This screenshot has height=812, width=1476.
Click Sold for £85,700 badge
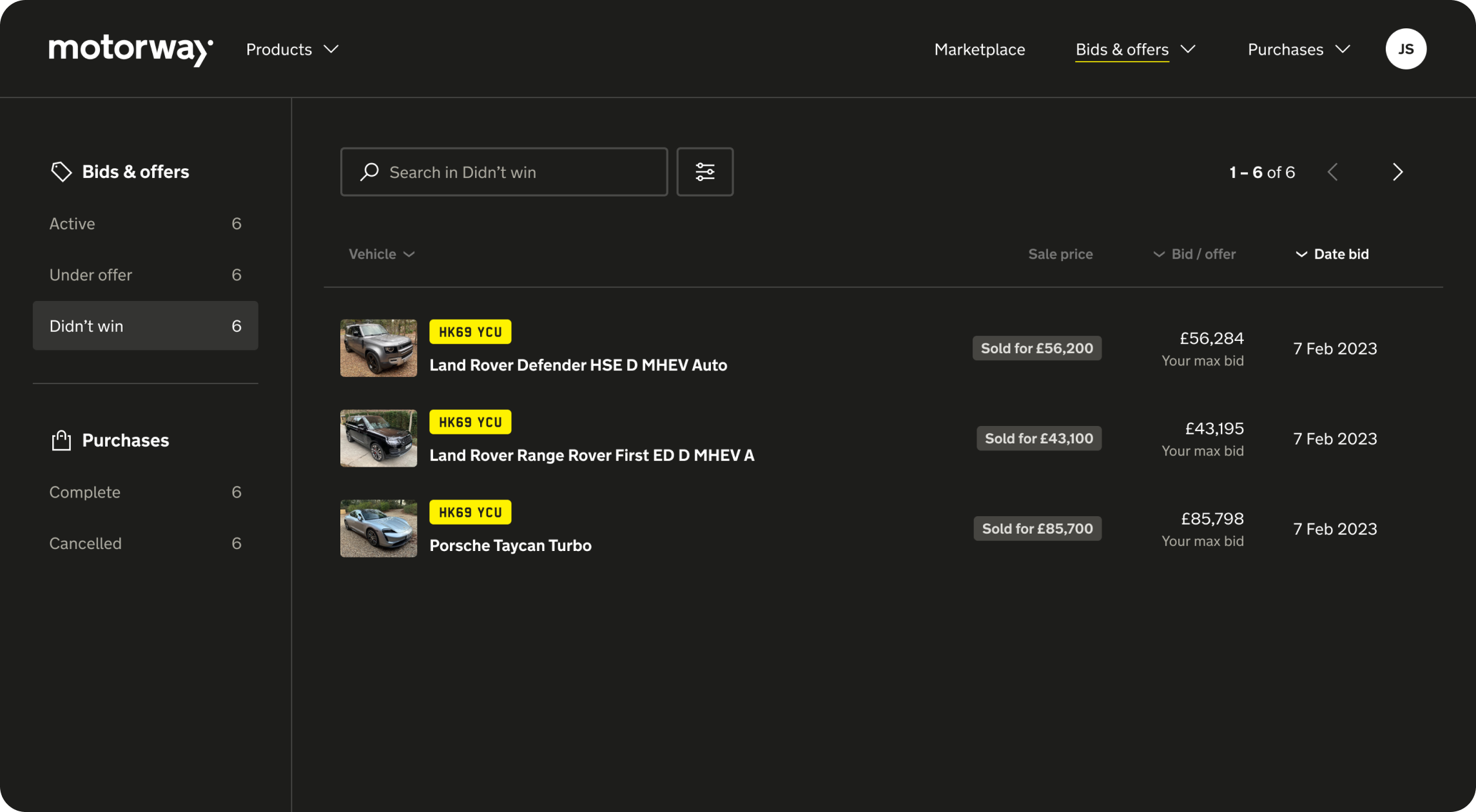coord(1037,528)
